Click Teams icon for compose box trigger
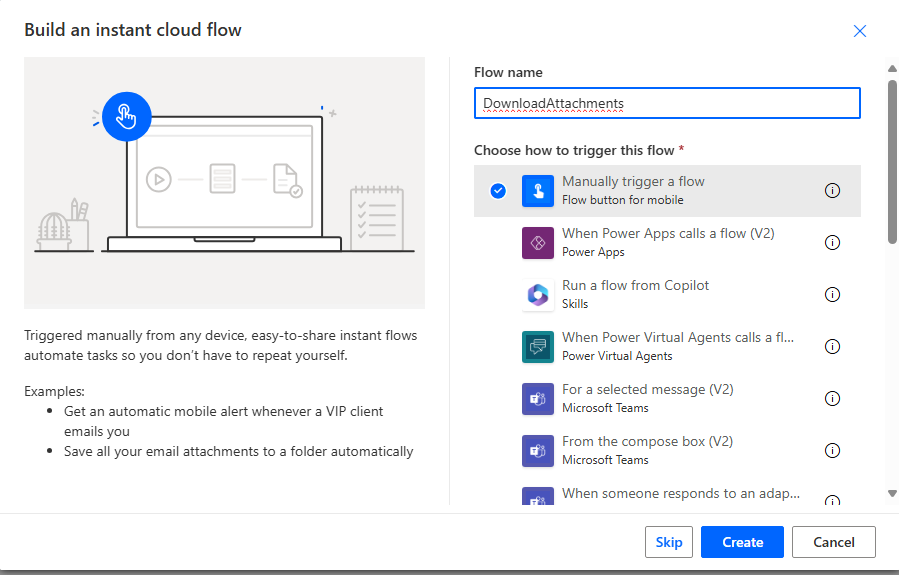The width and height of the screenshot is (899, 575). (x=538, y=451)
